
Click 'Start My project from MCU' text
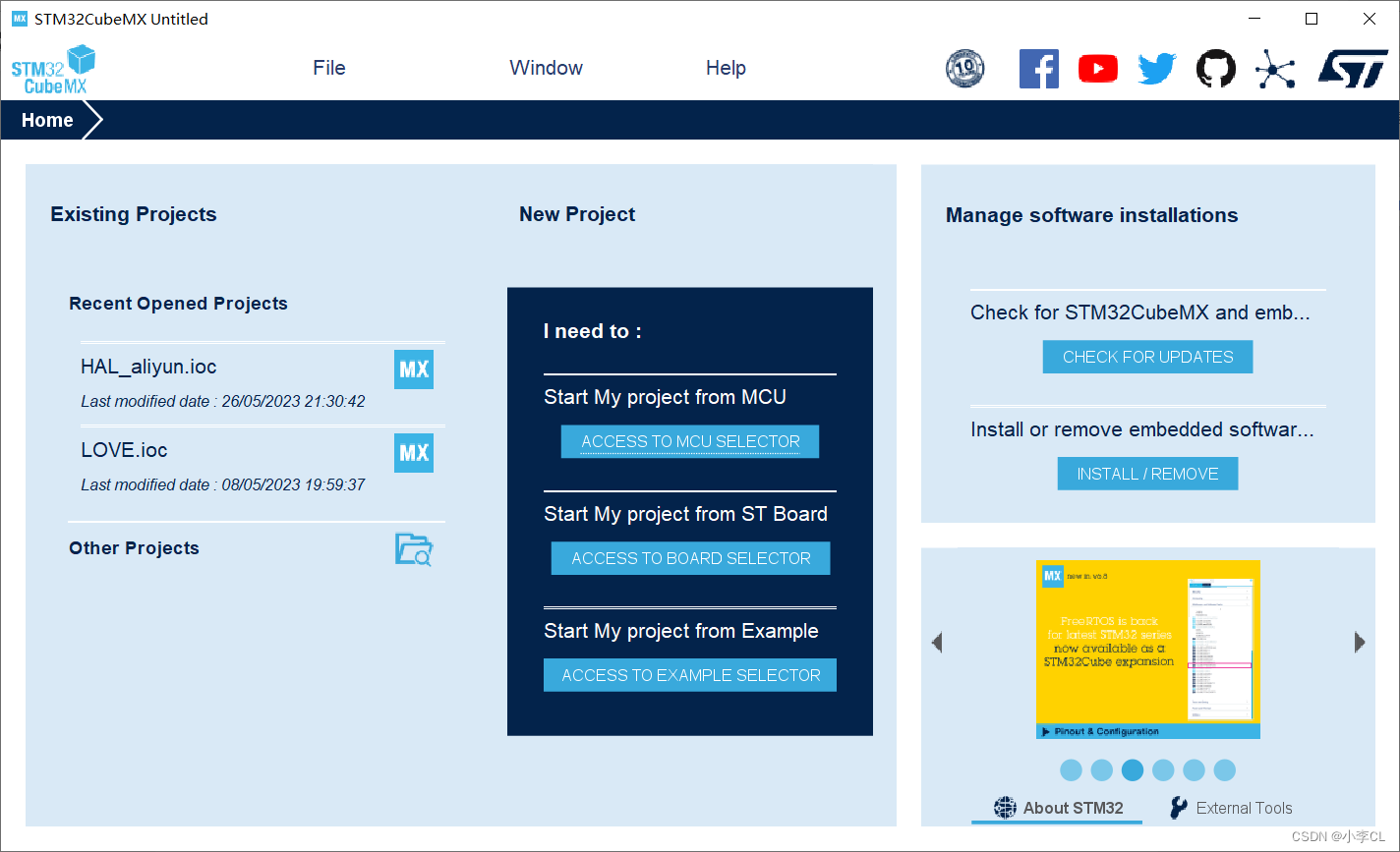(x=666, y=397)
